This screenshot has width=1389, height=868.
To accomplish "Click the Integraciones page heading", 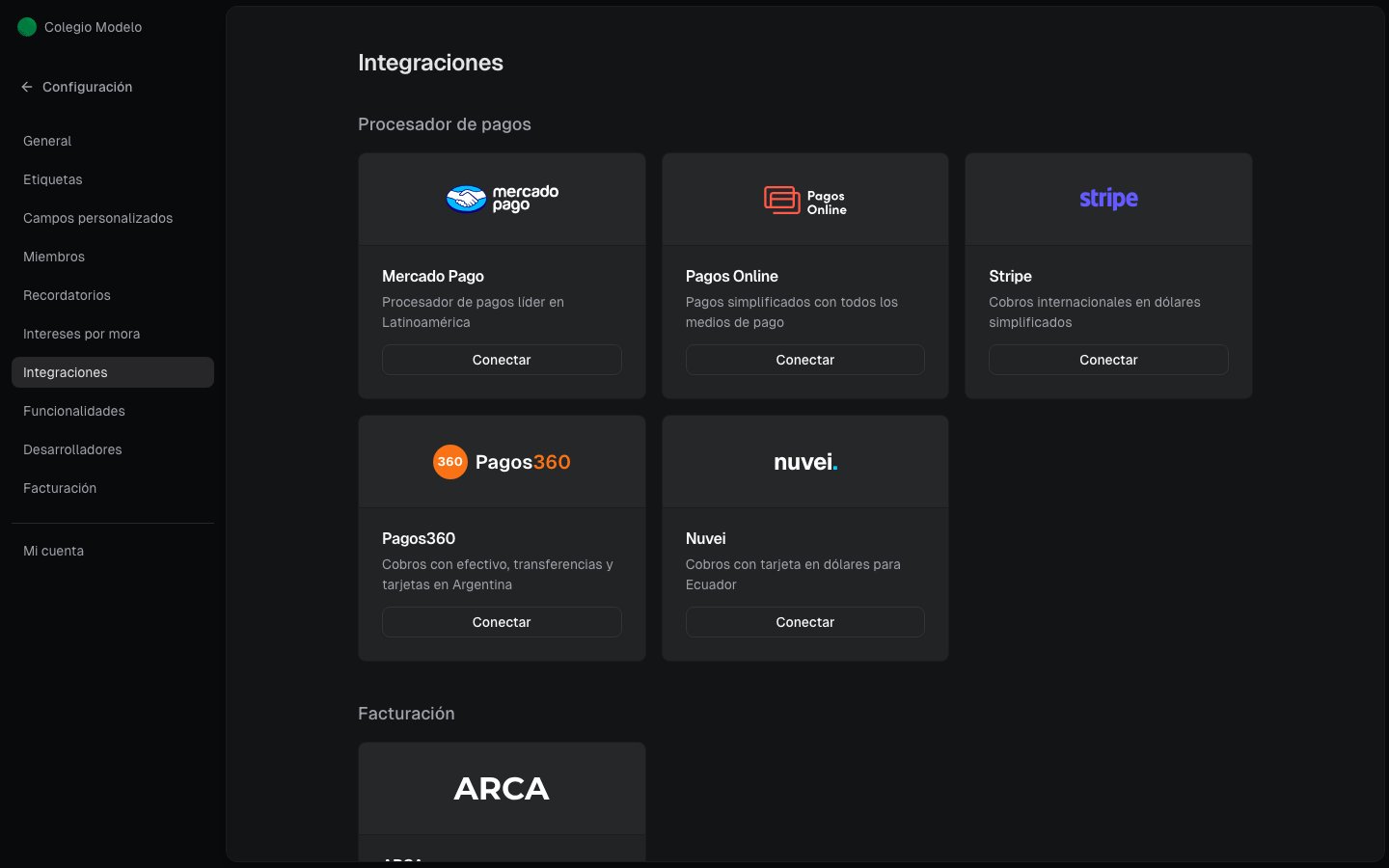I will click(430, 63).
